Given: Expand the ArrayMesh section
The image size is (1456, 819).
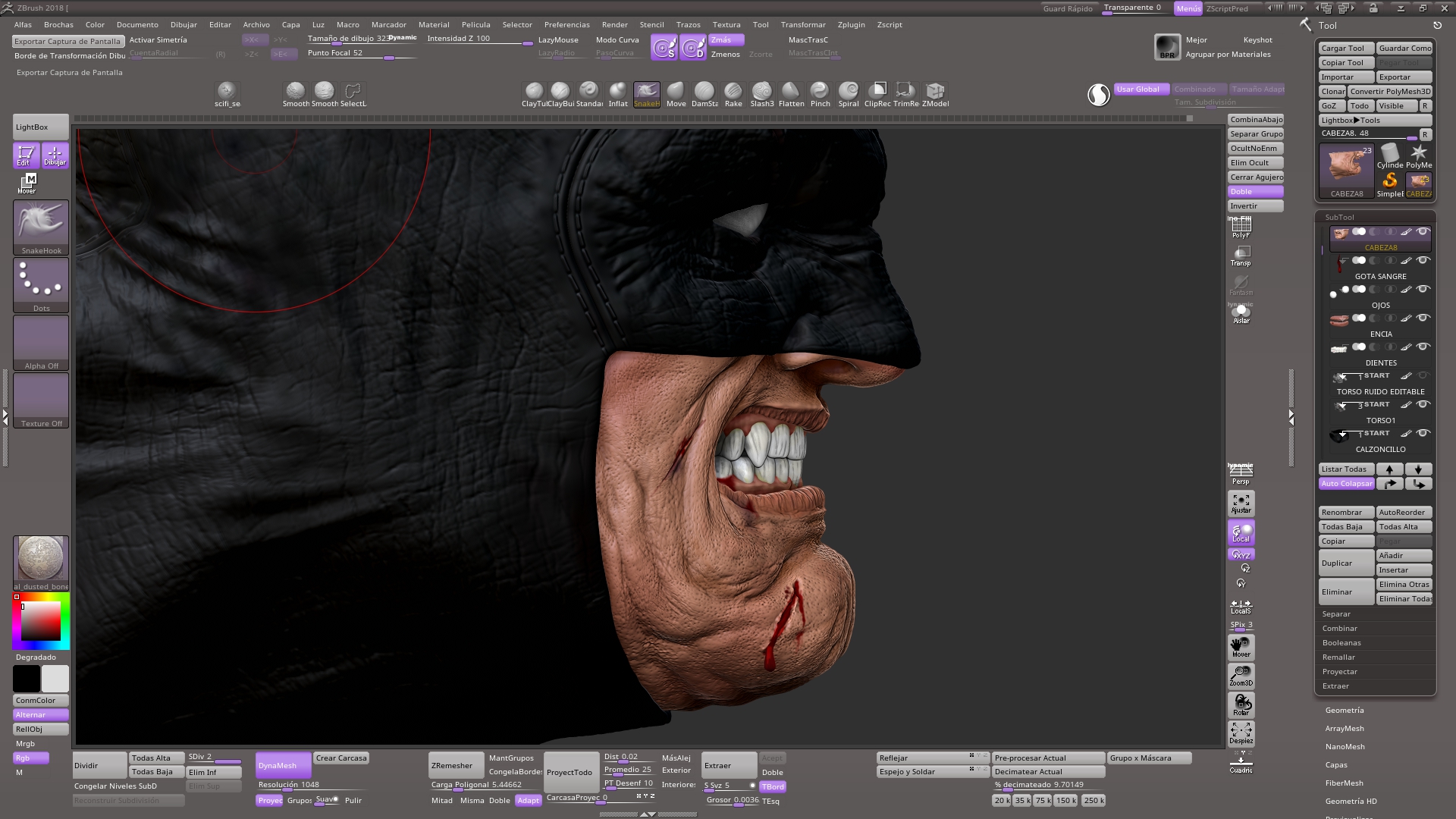Looking at the screenshot, I should (1344, 729).
